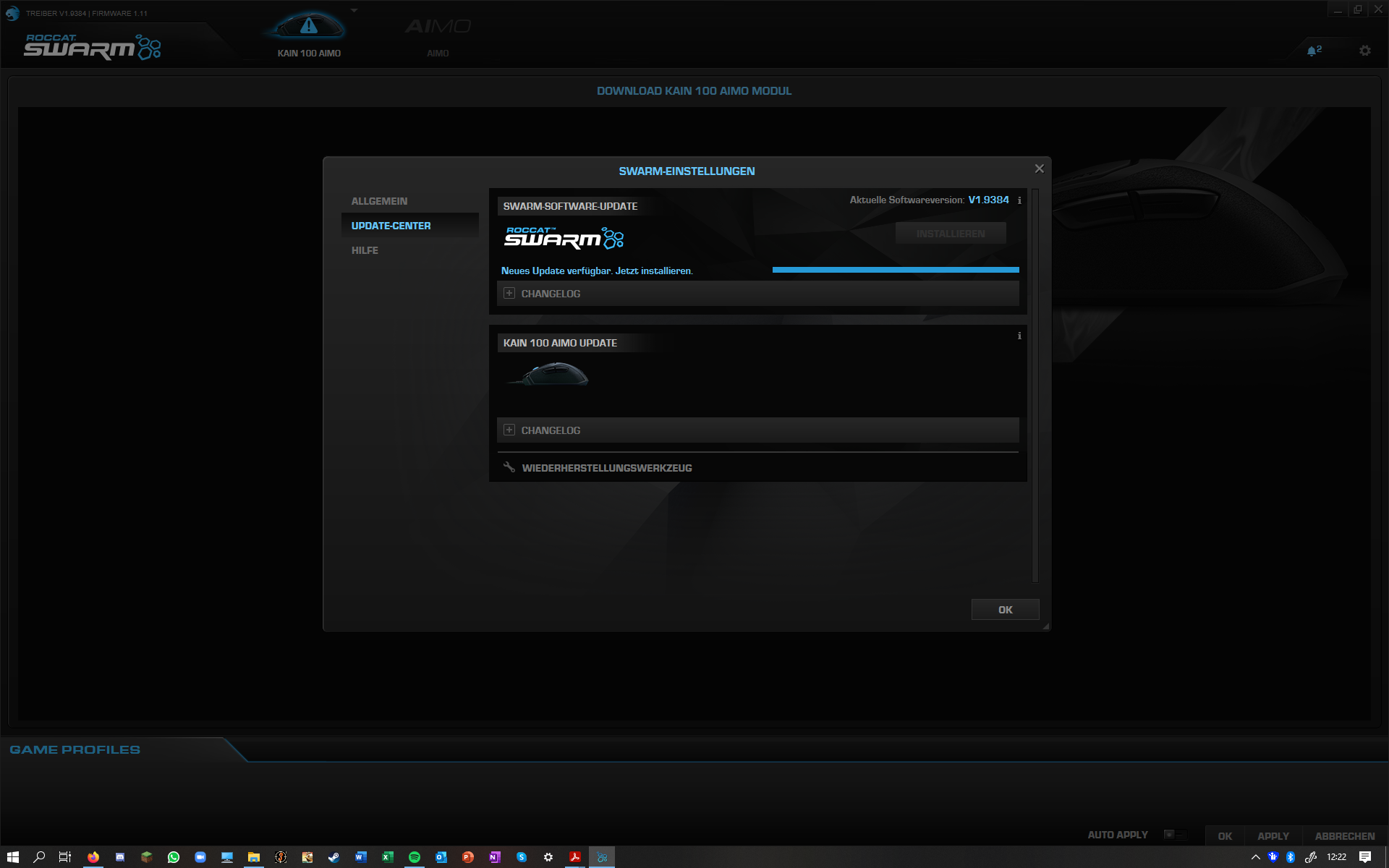The height and width of the screenshot is (868, 1389).
Task: Open the notifications bell icon
Action: [1312, 51]
